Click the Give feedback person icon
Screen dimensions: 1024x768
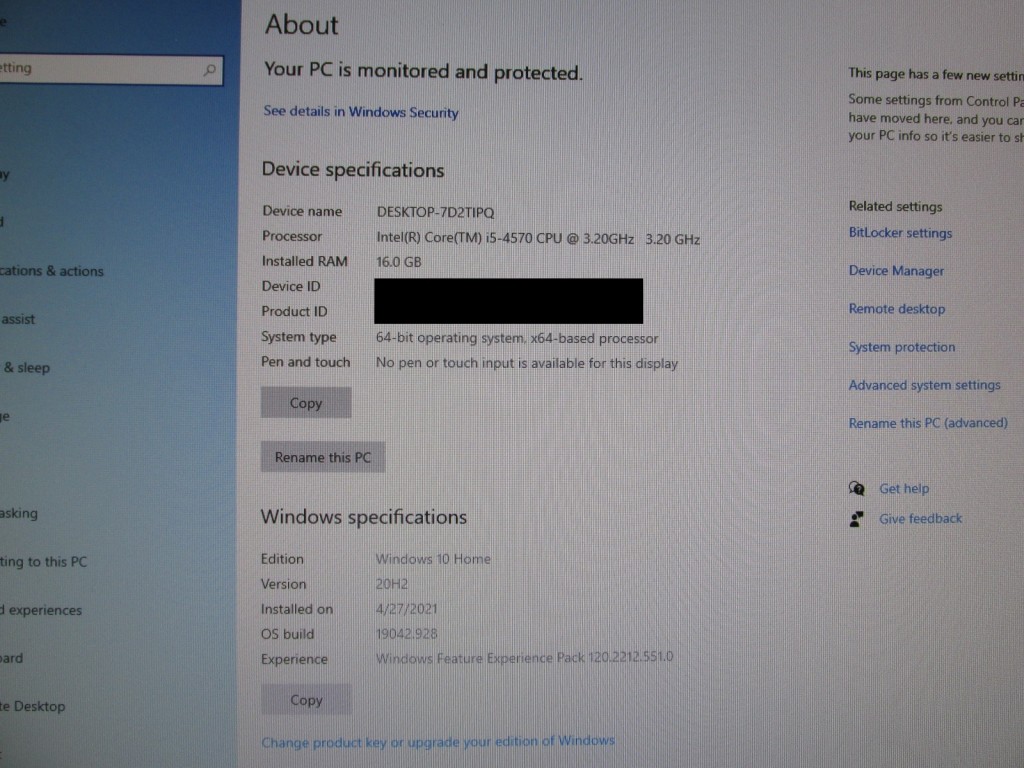(x=857, y=519)
